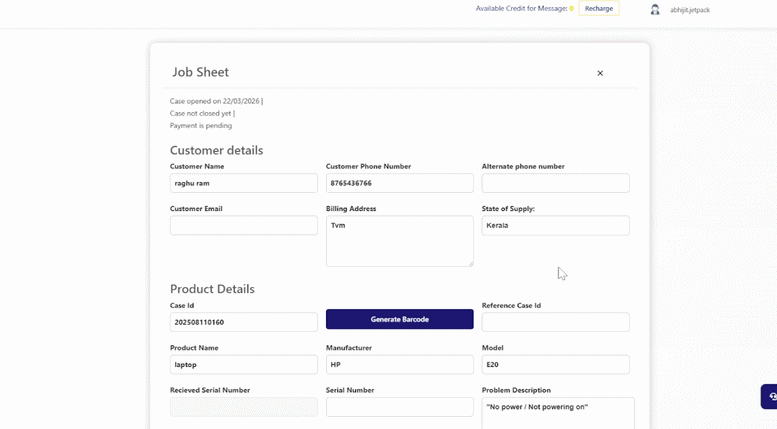Select the Manufacturer field containing HP
Image resolution: width=777 pixels, height=429 pixels.
[399, 364]
